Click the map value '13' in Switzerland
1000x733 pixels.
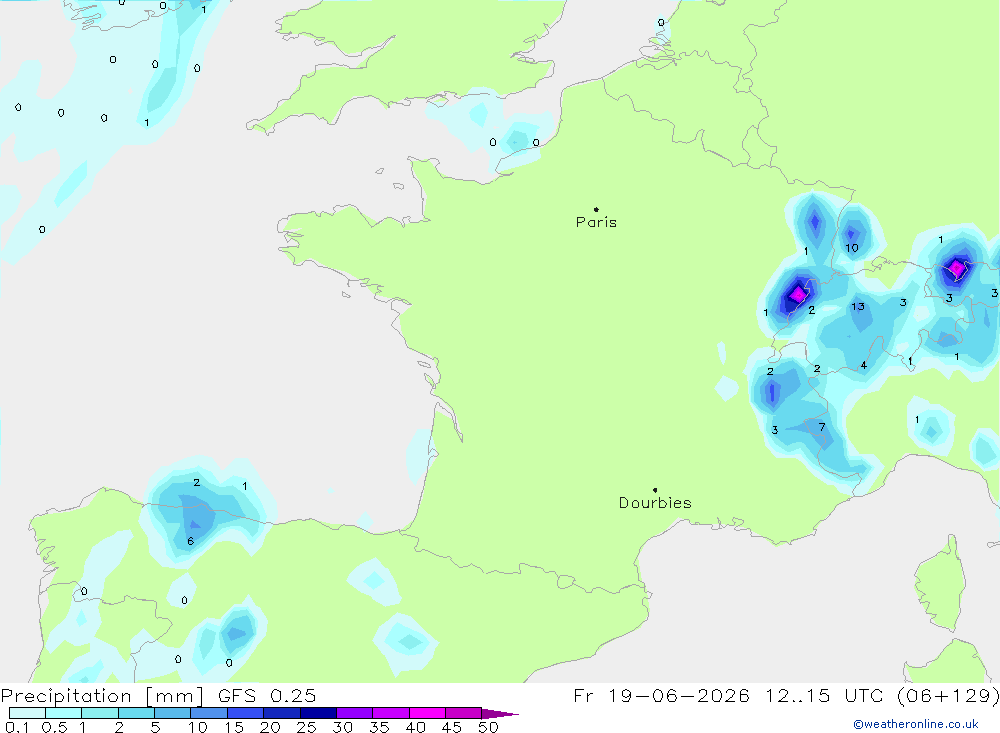coord(858,307)
